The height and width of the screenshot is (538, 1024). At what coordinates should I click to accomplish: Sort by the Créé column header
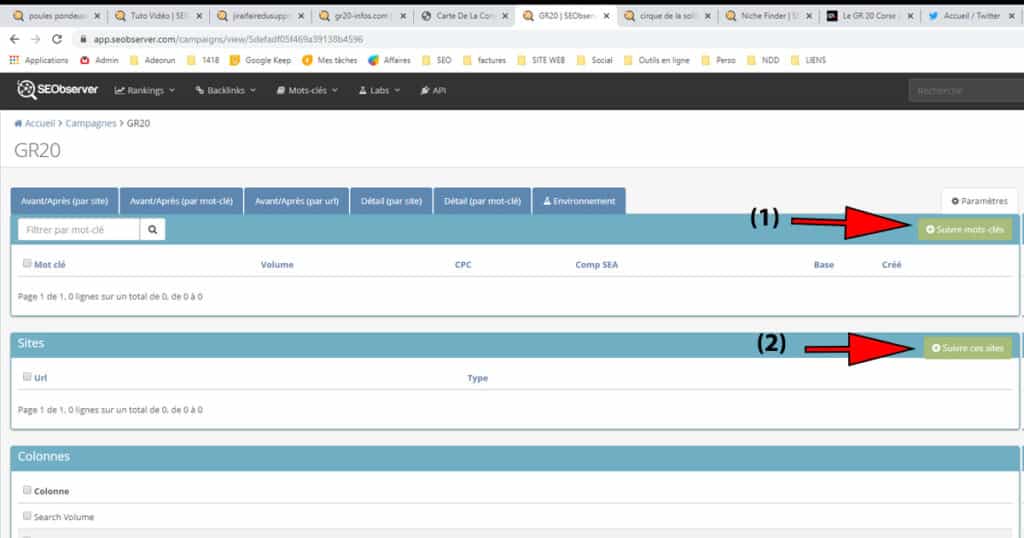(891, 264)
